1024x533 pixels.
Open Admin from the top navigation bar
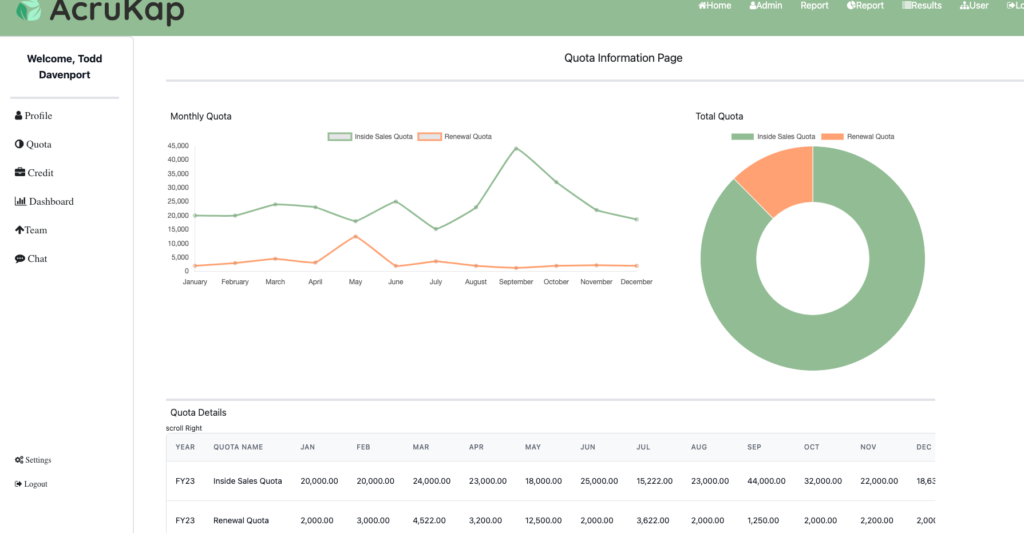click(x=766, y=6)
